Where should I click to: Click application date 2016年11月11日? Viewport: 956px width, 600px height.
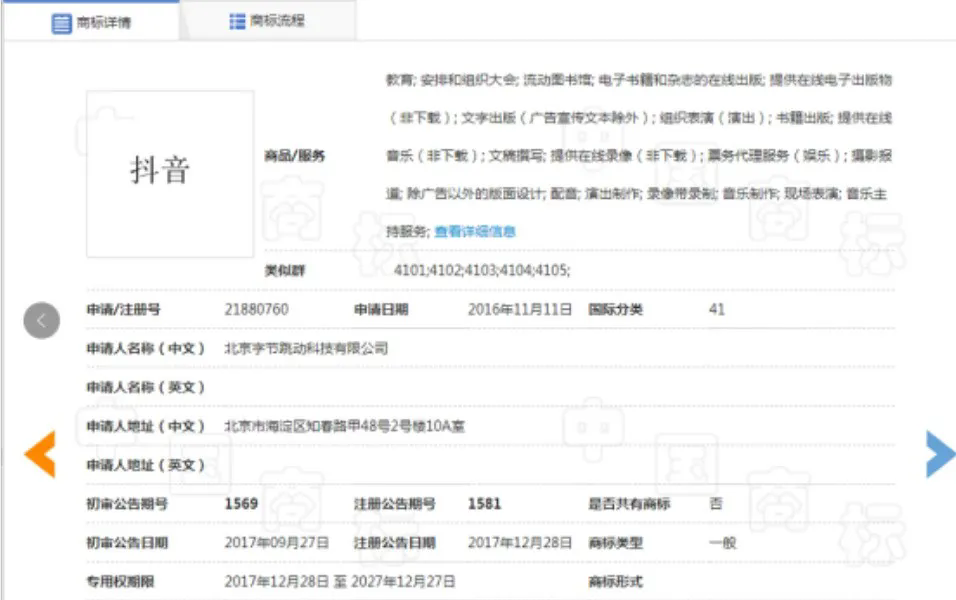tap(520, 310)
